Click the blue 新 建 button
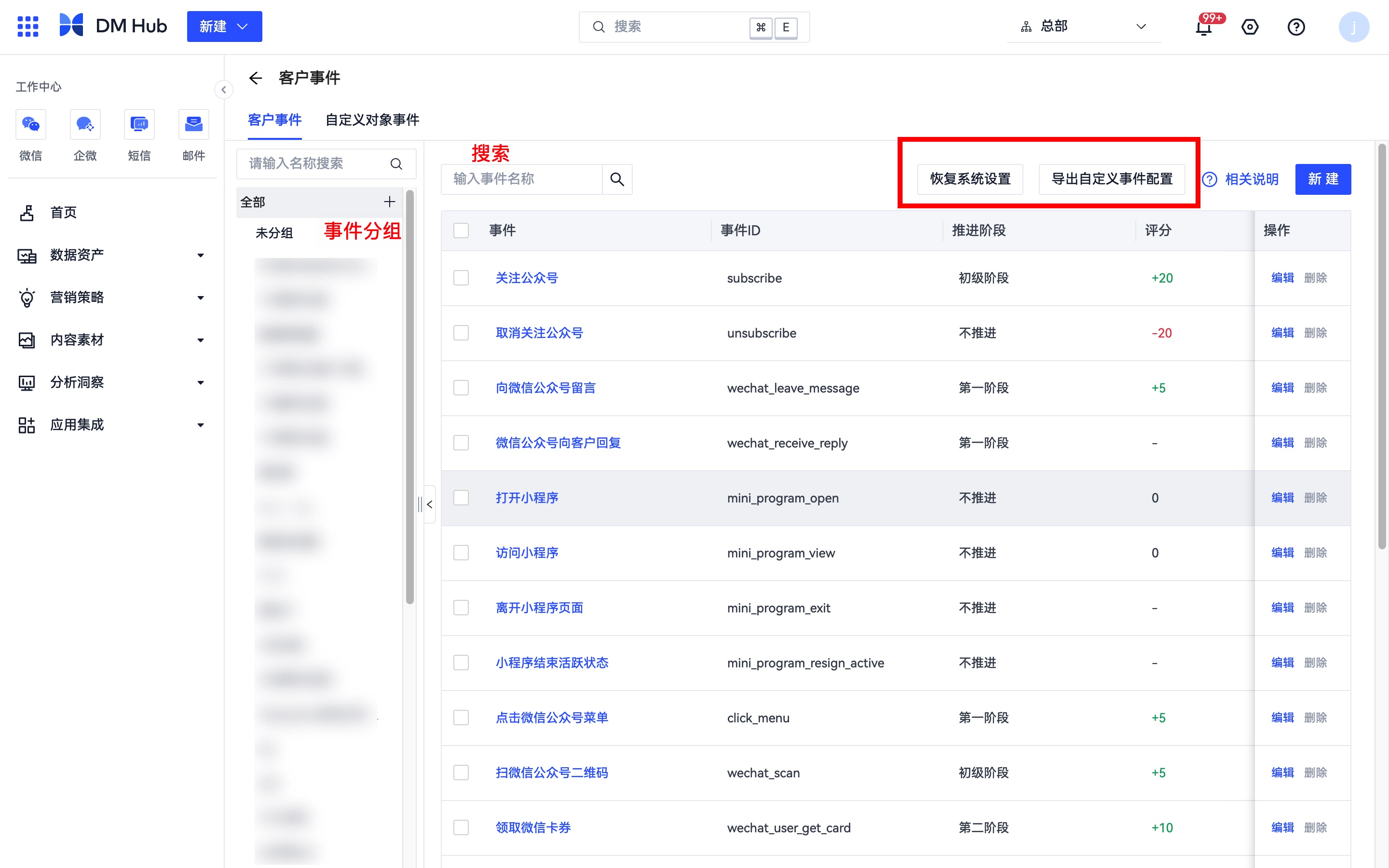Screen dimensions: 1389x868 [x=1323, y=179]
